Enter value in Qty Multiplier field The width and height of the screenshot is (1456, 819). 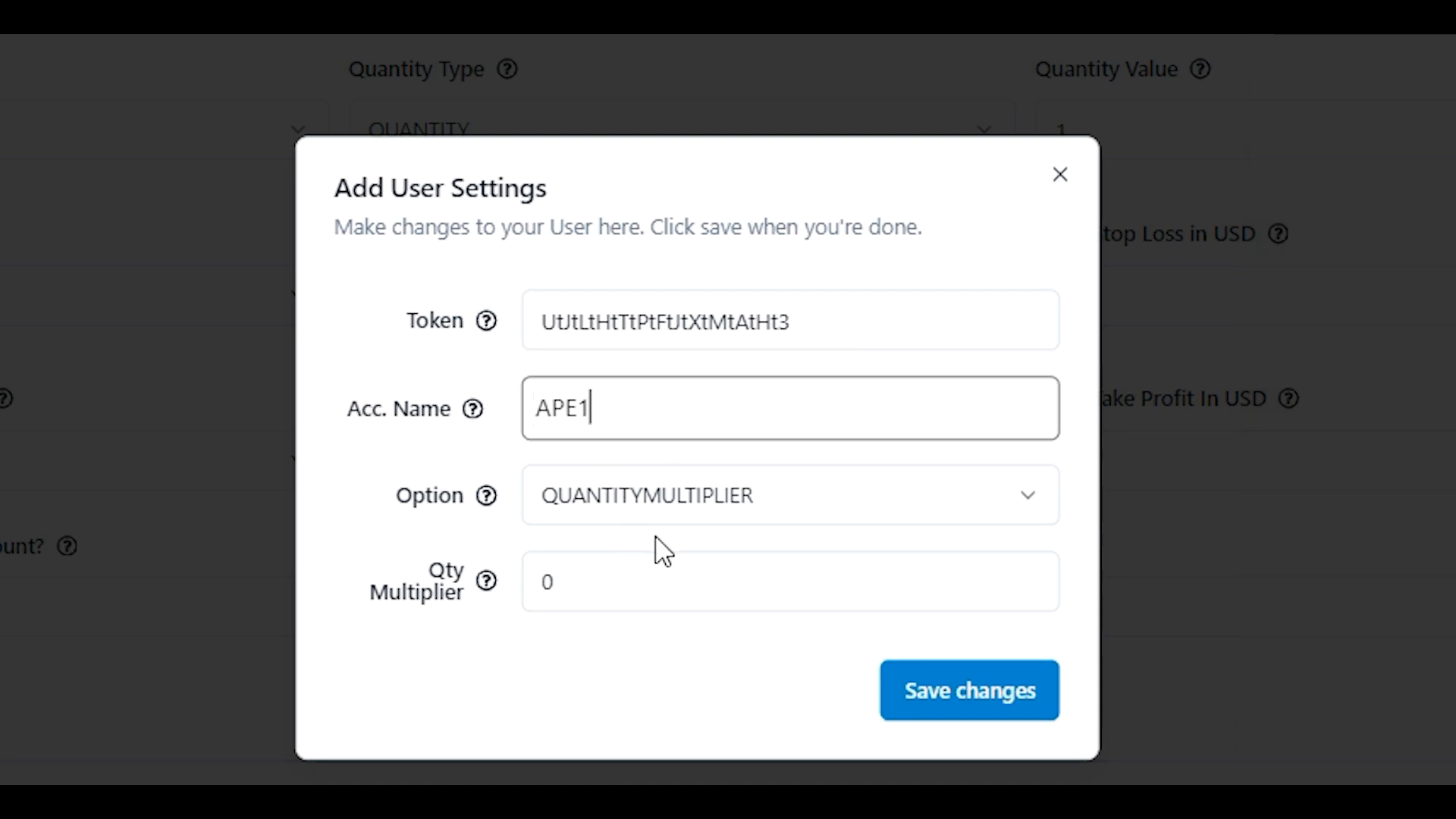point(790,582)
